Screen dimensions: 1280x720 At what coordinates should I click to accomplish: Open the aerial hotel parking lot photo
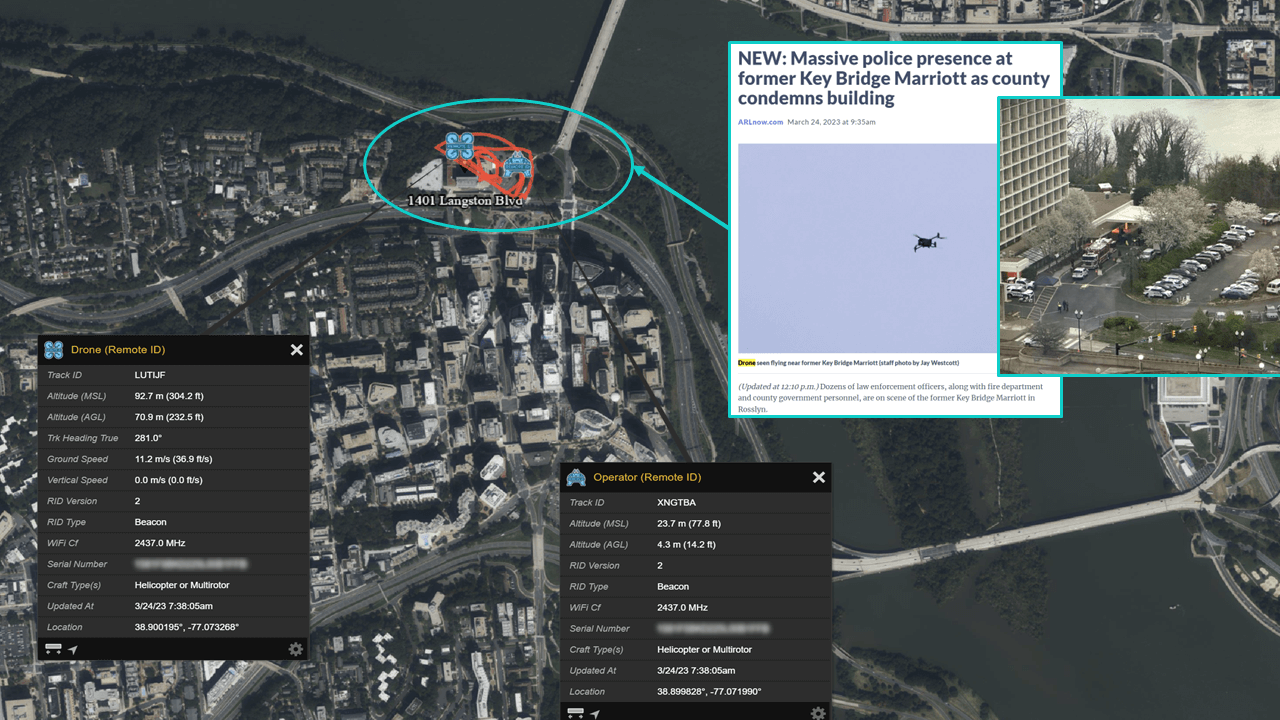tap(1139, 236)
